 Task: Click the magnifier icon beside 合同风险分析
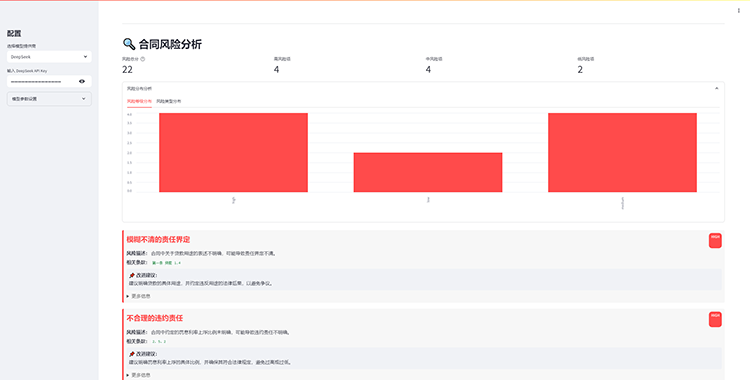point(129,44)
